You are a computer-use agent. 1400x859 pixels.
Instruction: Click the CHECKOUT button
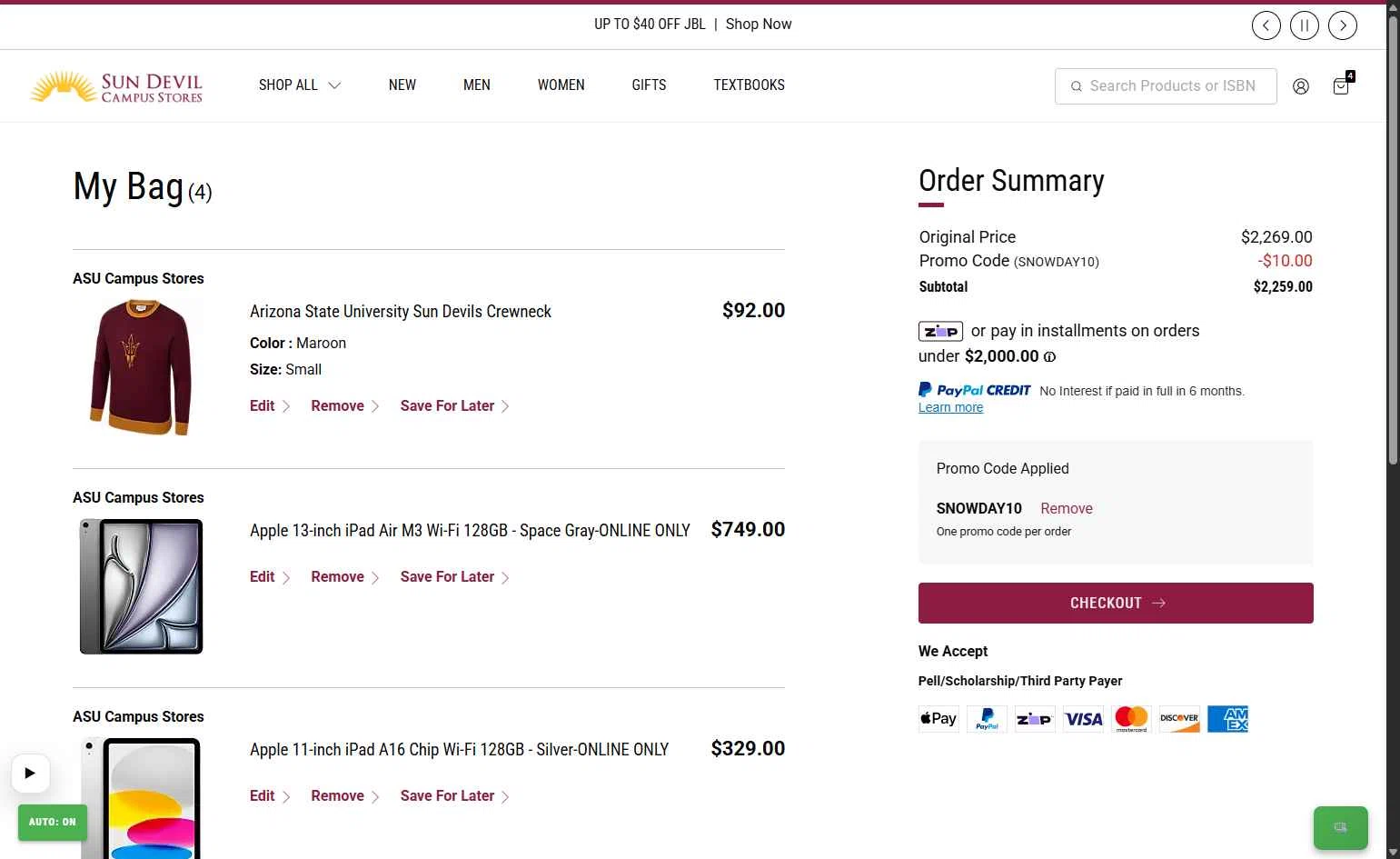[1116, 604]
